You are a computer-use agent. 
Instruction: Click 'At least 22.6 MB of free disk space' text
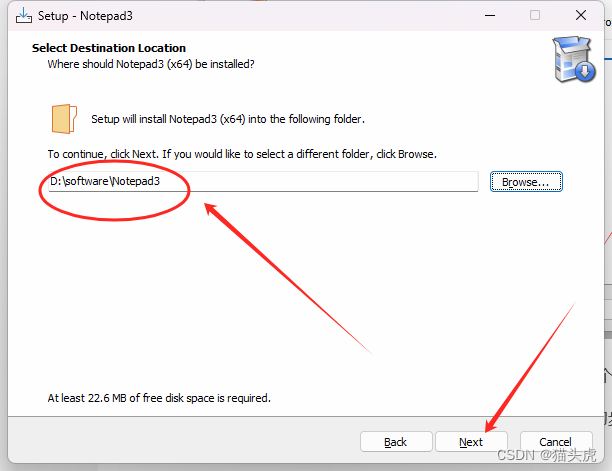159,398
